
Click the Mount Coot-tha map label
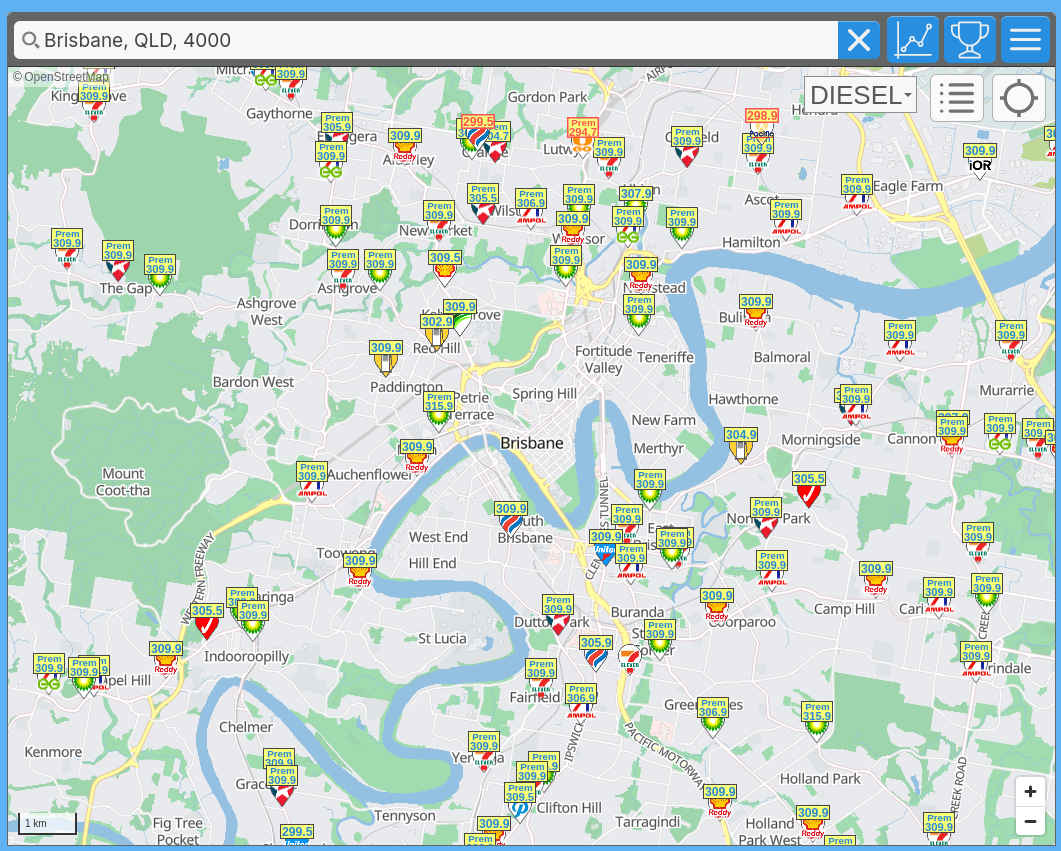[122, 482]
